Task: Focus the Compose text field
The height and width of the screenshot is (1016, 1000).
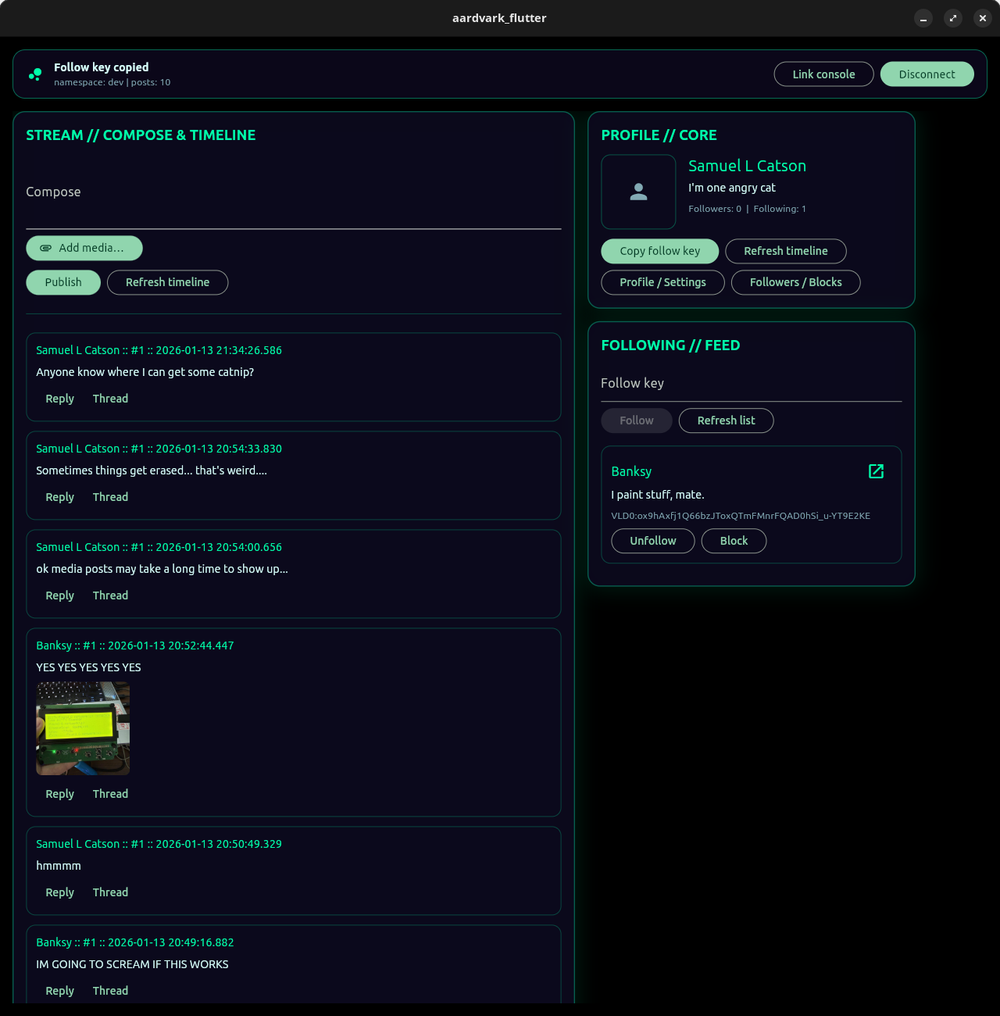Action: (x=293, y=205)
